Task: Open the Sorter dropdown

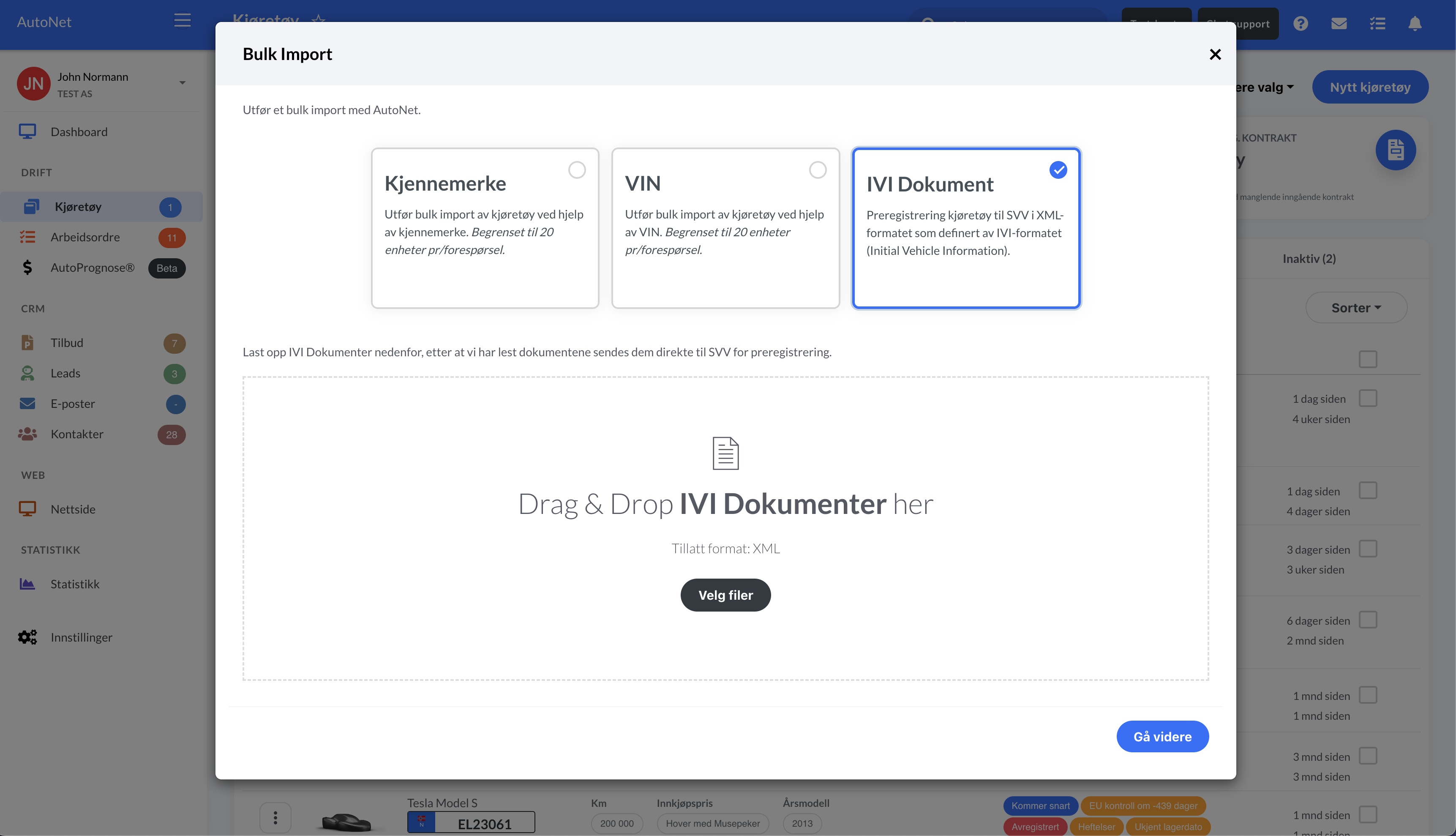Action: tap(1355, 308)
